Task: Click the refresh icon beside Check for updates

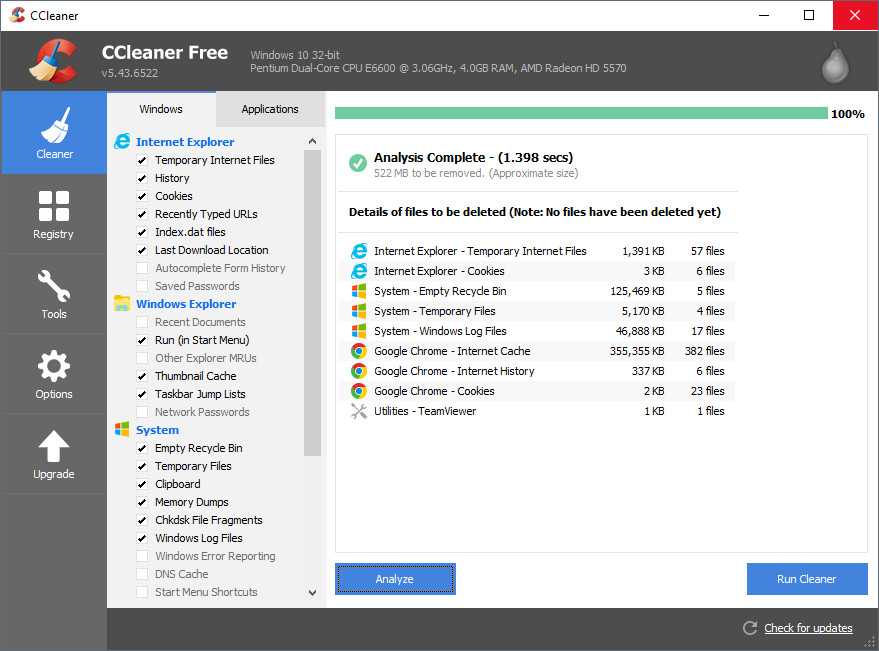Action: click(x=750, y=628)
